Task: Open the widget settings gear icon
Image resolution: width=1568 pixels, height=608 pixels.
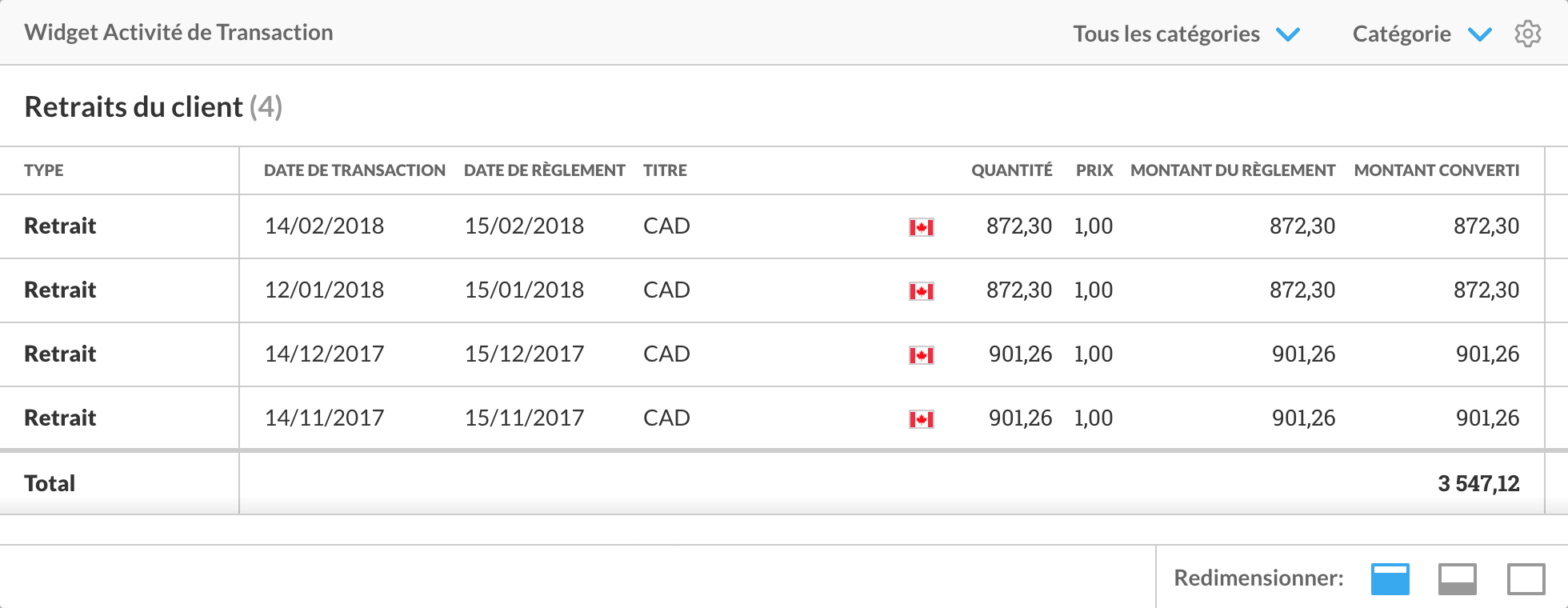Action: (1527, 34)
